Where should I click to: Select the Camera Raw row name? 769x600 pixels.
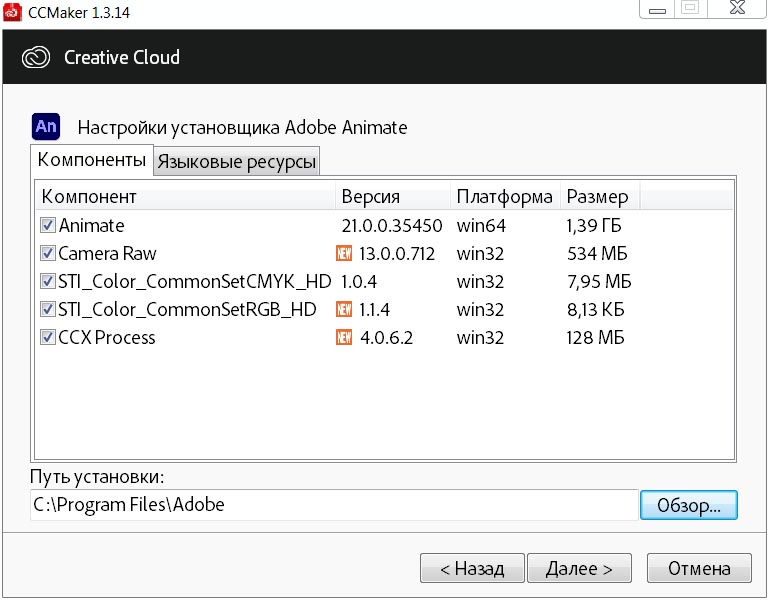coord(107,254)
